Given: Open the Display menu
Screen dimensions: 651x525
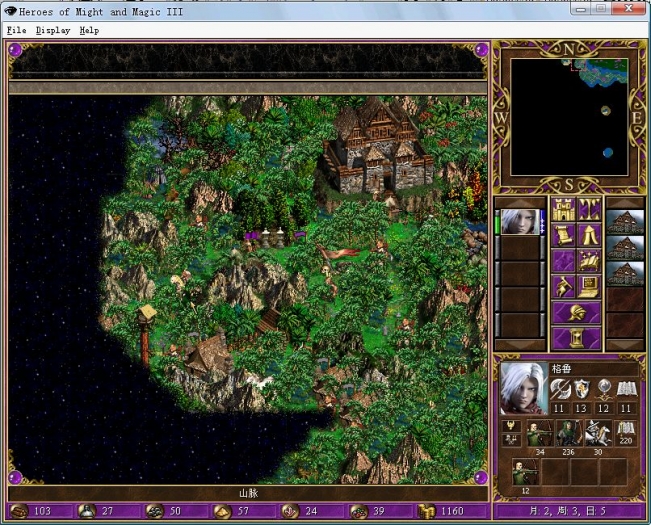Looking at the screenshot, I should 53,30.
